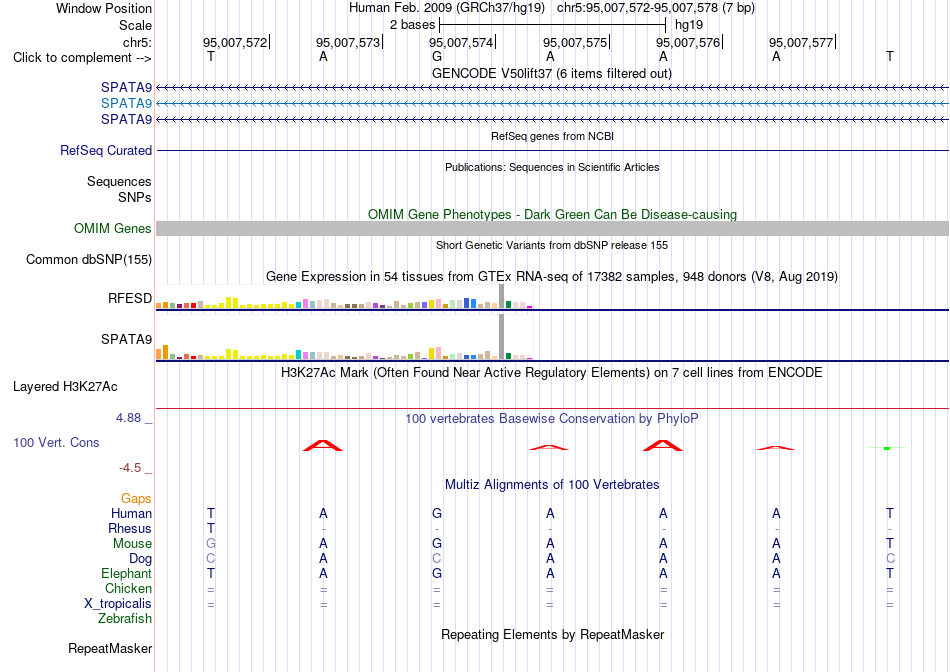Click the red conservation peak under 95,007,573
Viewport: 950px width, 672px height.
(x=323, y=445)
